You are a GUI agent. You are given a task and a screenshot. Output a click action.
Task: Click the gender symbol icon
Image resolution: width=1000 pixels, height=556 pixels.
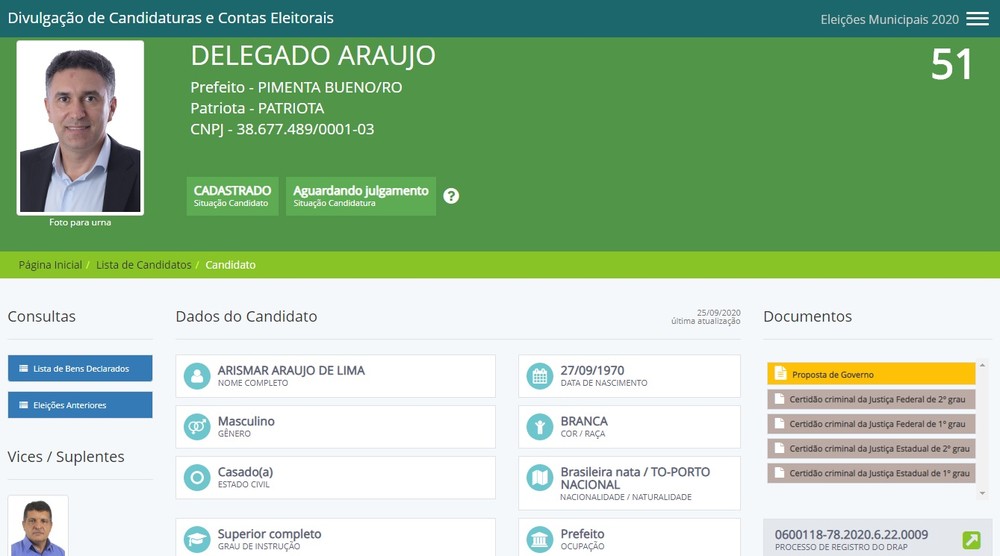click(x=197, y=427)
